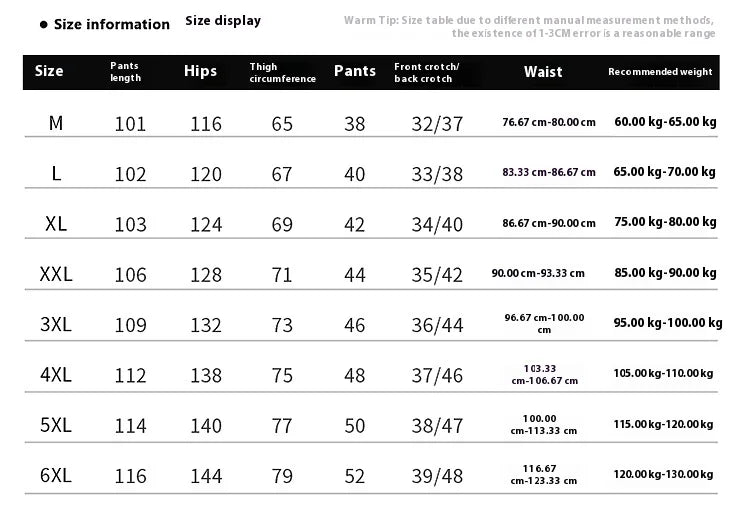Click the pants length value 109
750x525 pixels.
click(131, 325)
